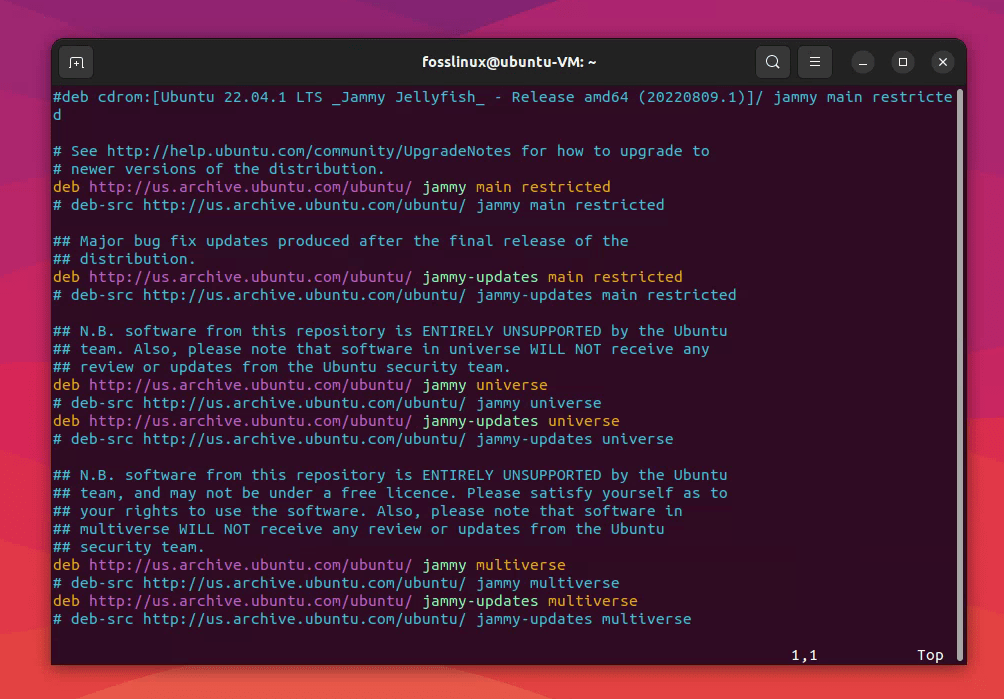Click the deb jammy universe line

pyautogui.click(x=300, y=385)
